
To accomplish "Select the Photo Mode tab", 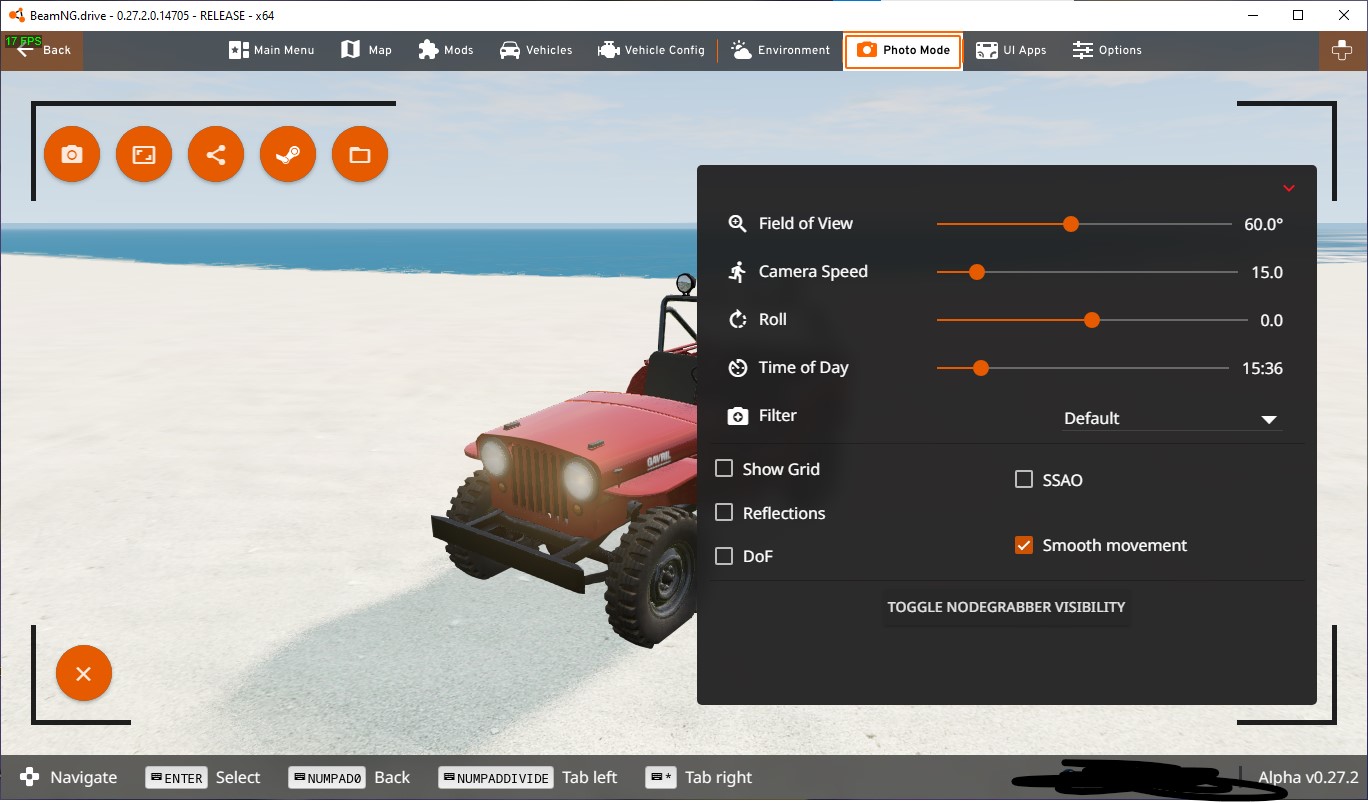I will point(903,50).
